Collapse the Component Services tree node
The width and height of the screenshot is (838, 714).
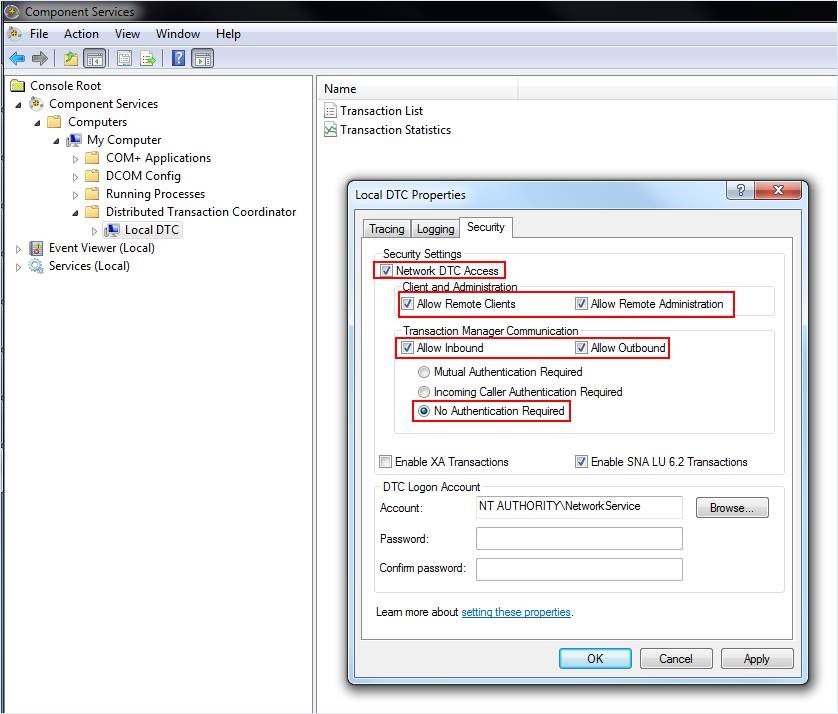(18, 105)
